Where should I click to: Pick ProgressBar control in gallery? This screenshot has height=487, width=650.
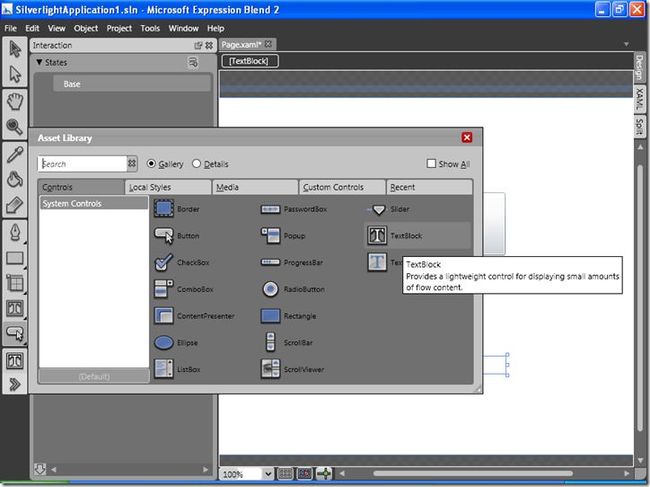pyautogui.click(x=292, y=262)
